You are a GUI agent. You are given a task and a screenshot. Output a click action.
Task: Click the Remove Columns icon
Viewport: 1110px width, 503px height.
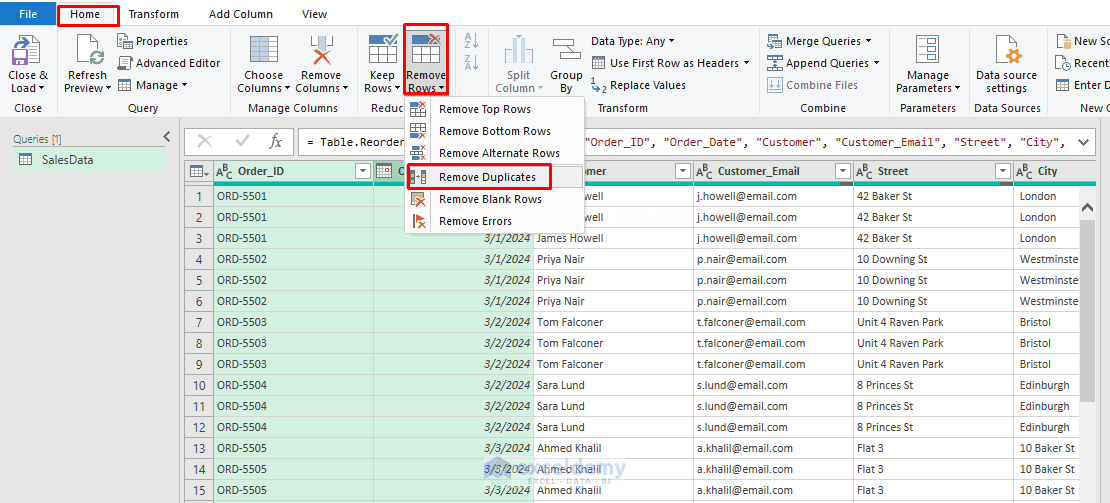pyautogui.click(x=321, y=51)
